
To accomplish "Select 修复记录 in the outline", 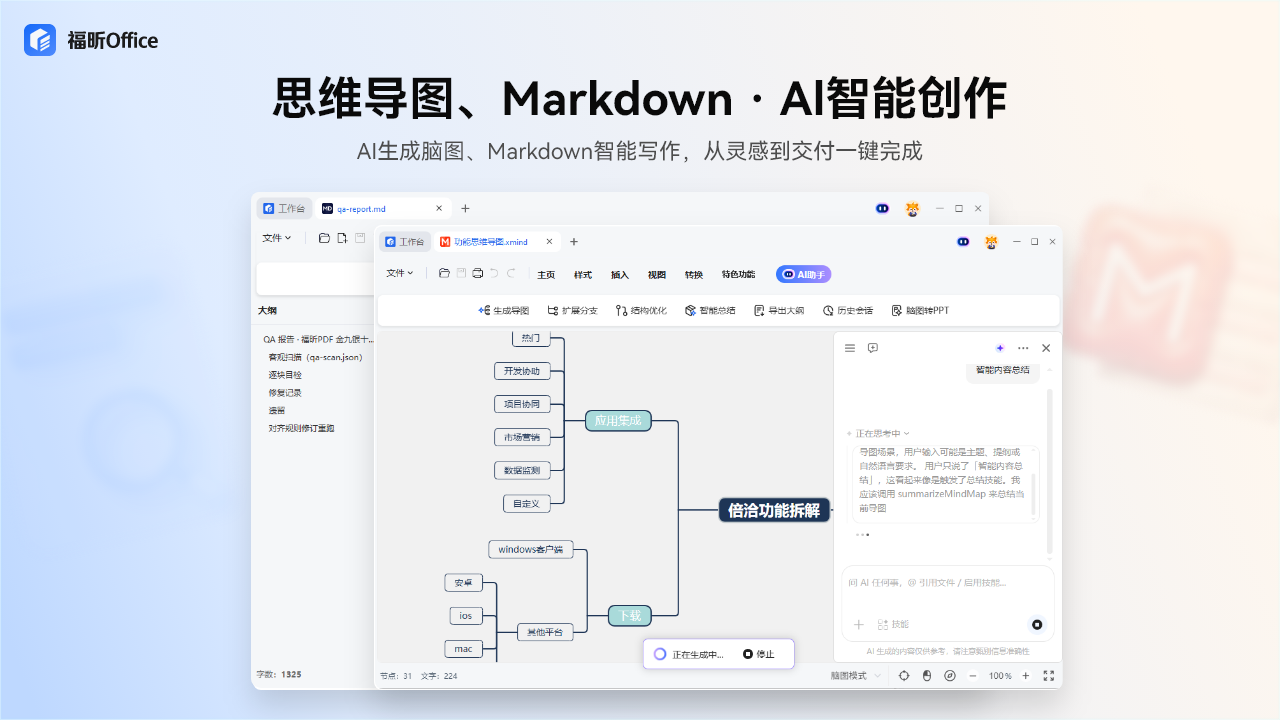I will pos(285,393).
